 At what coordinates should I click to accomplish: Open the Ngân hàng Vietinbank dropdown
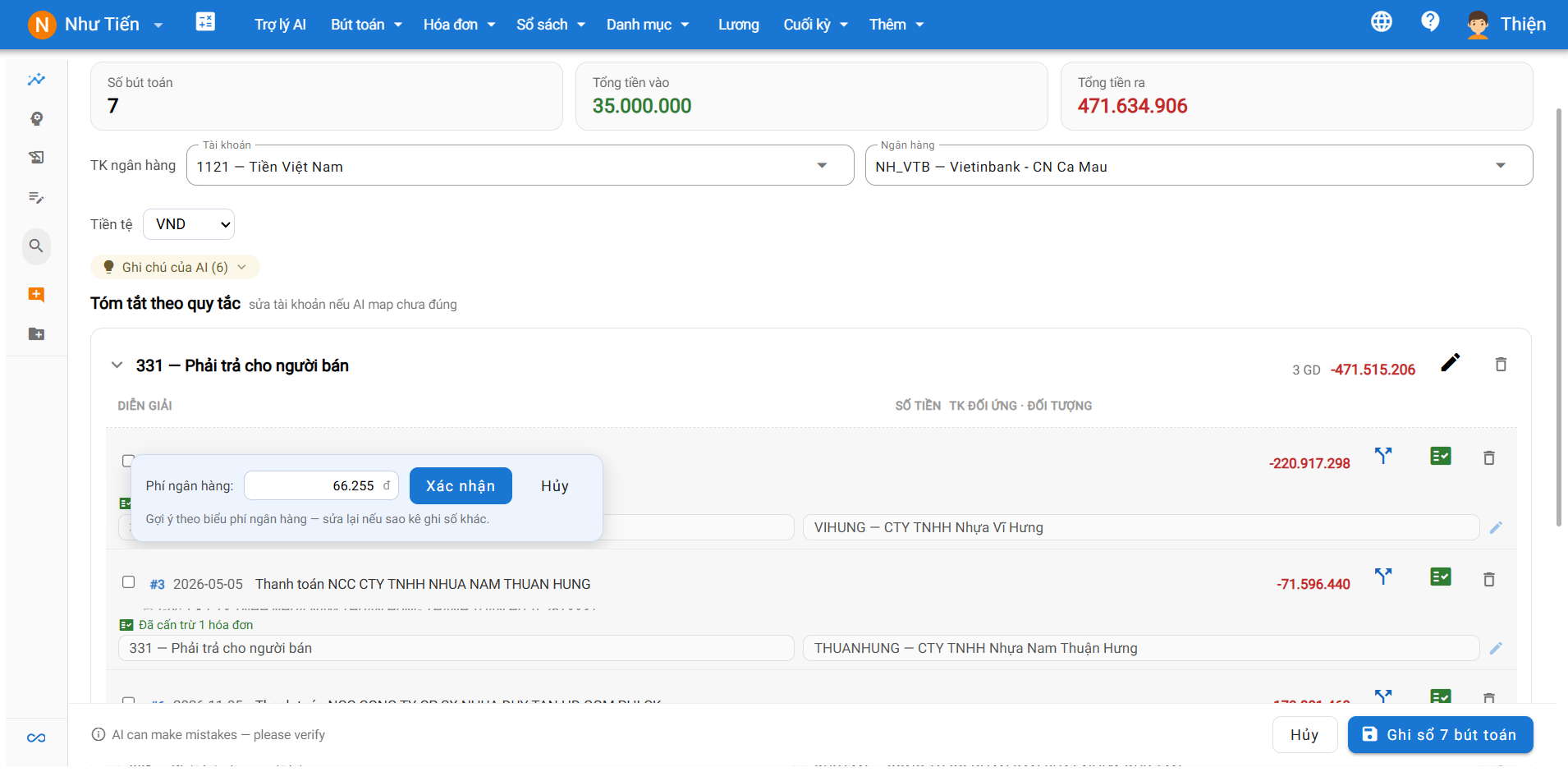tap(1199, 166)
